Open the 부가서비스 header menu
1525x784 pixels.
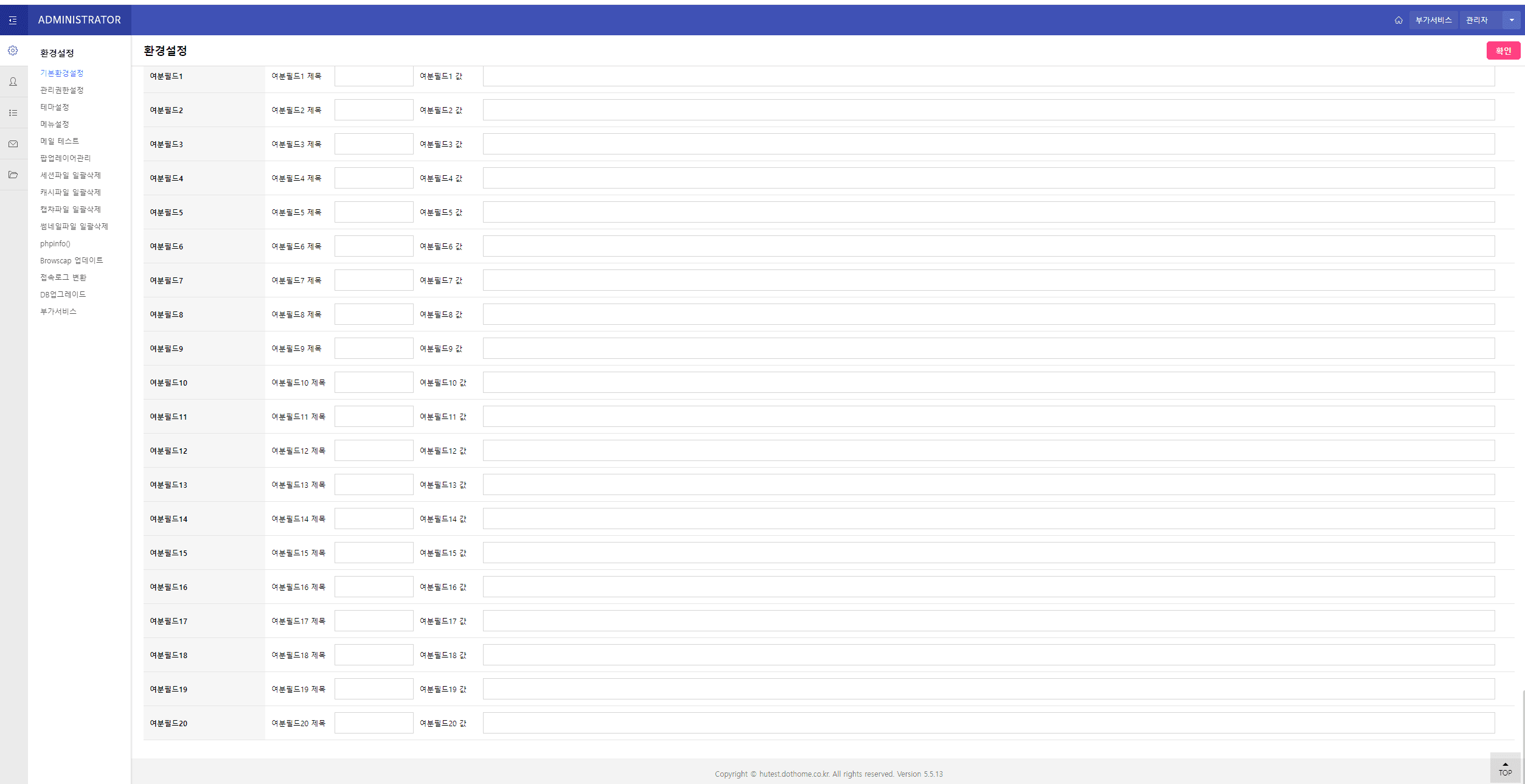(1433, 20)
